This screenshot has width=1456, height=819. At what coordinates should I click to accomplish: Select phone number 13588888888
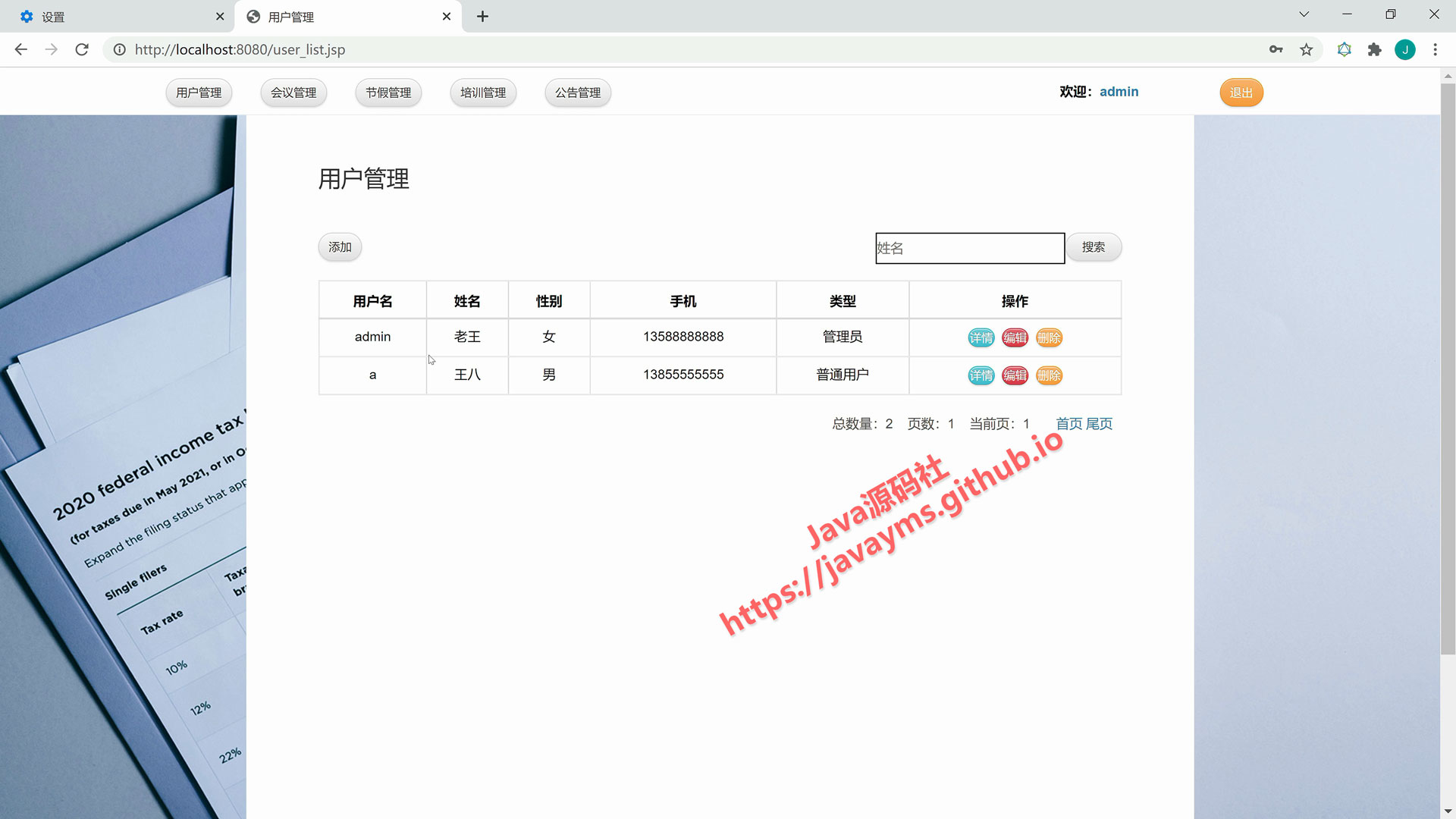coord(683,337)
